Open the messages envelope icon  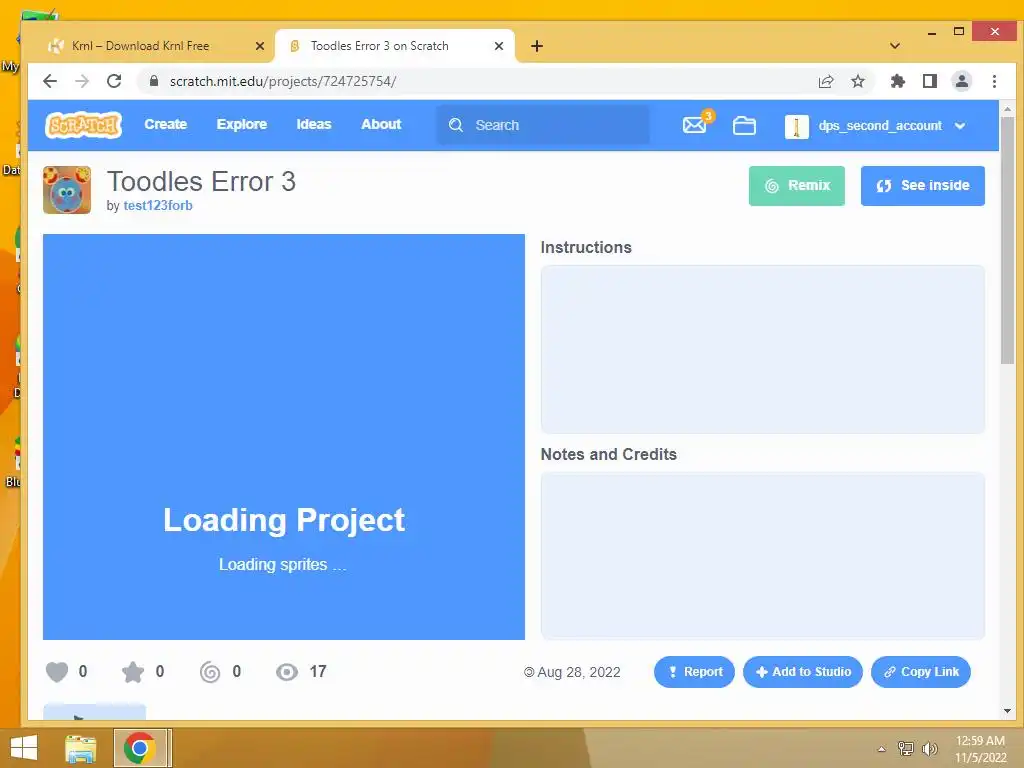point(694,125)
